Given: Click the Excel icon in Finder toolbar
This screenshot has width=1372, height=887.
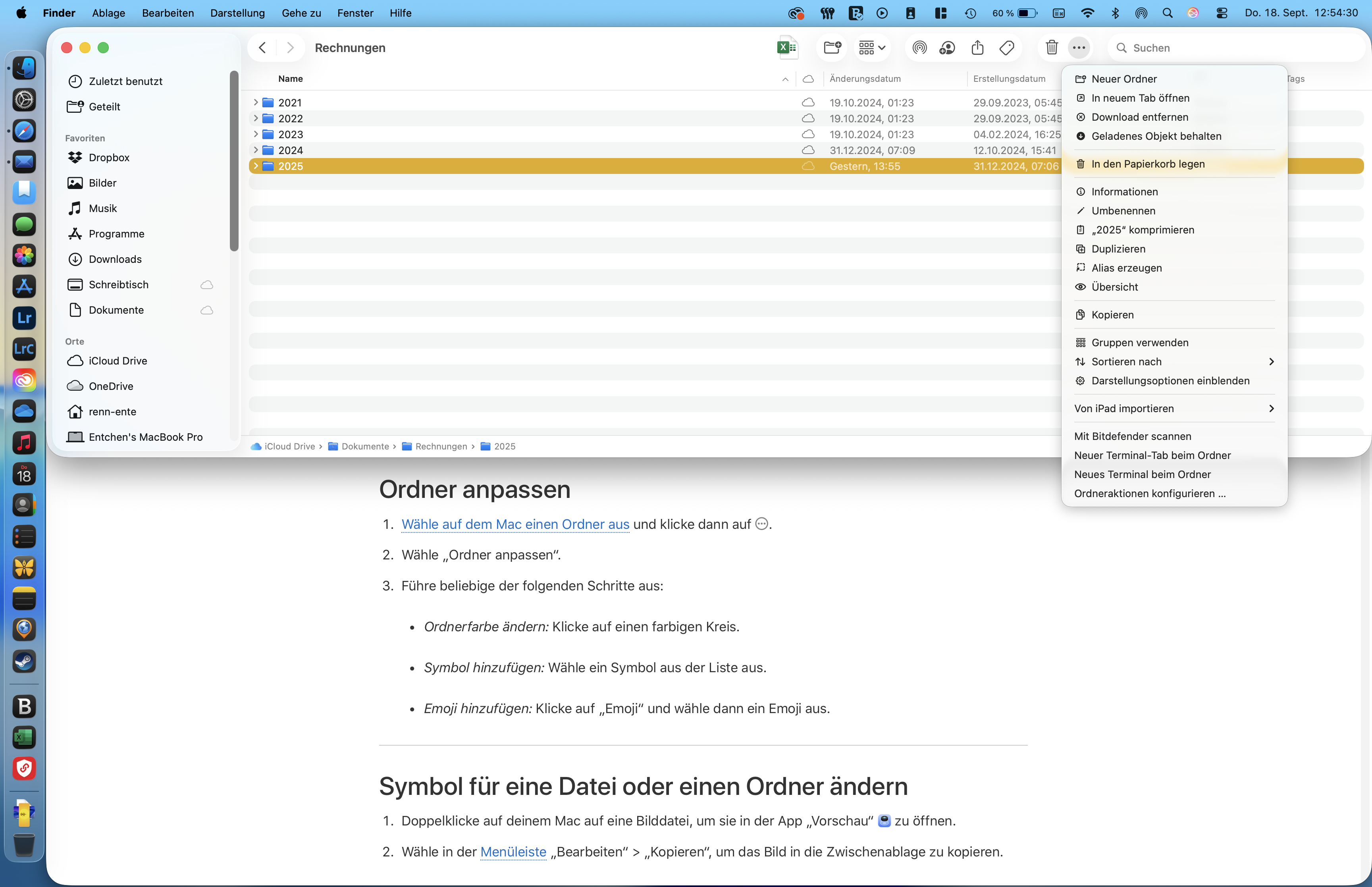Looking at the screenshot, I should pos(787,48).
